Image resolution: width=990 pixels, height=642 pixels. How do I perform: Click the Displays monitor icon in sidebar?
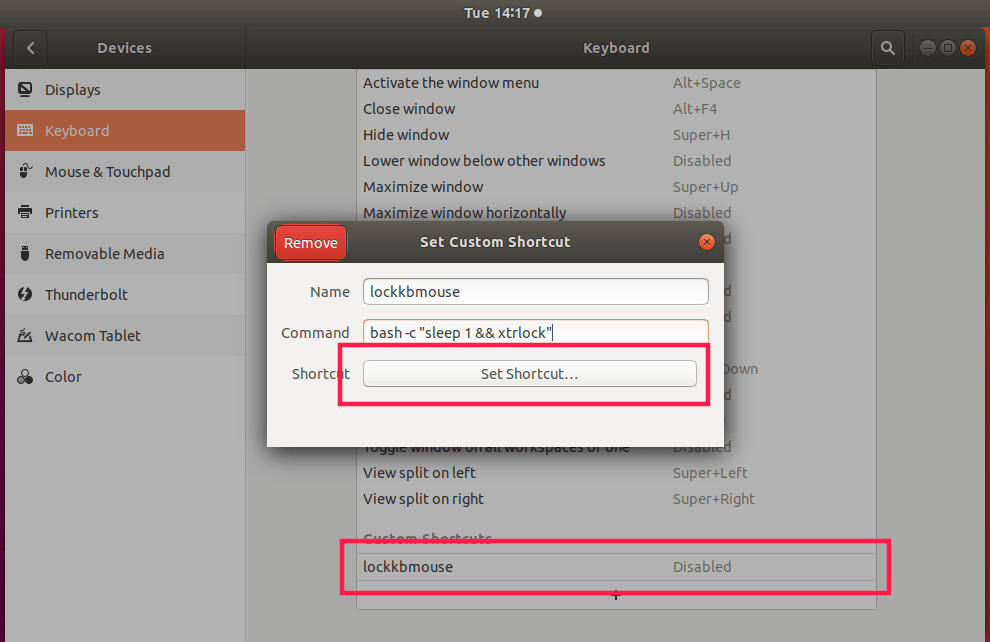[x=25, y=90]
